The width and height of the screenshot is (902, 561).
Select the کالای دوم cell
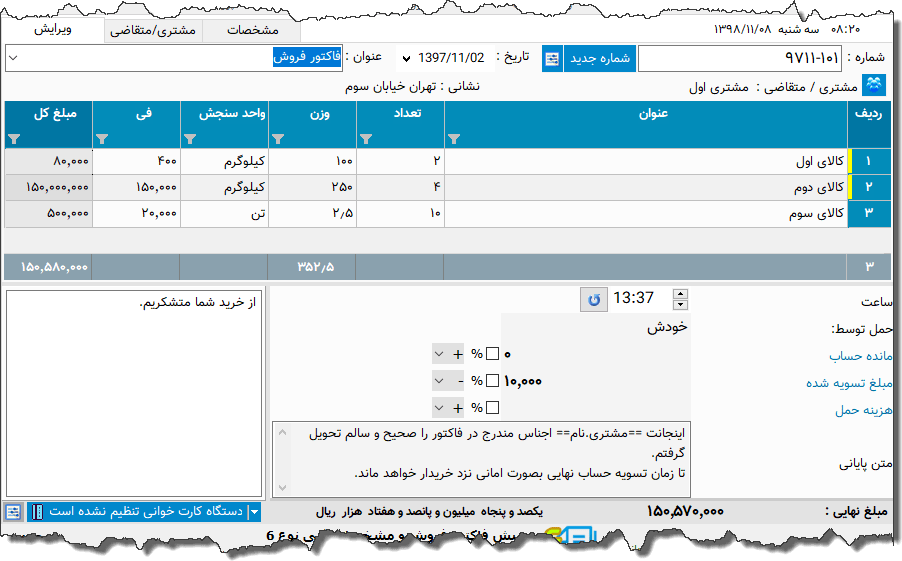(646, 187)
